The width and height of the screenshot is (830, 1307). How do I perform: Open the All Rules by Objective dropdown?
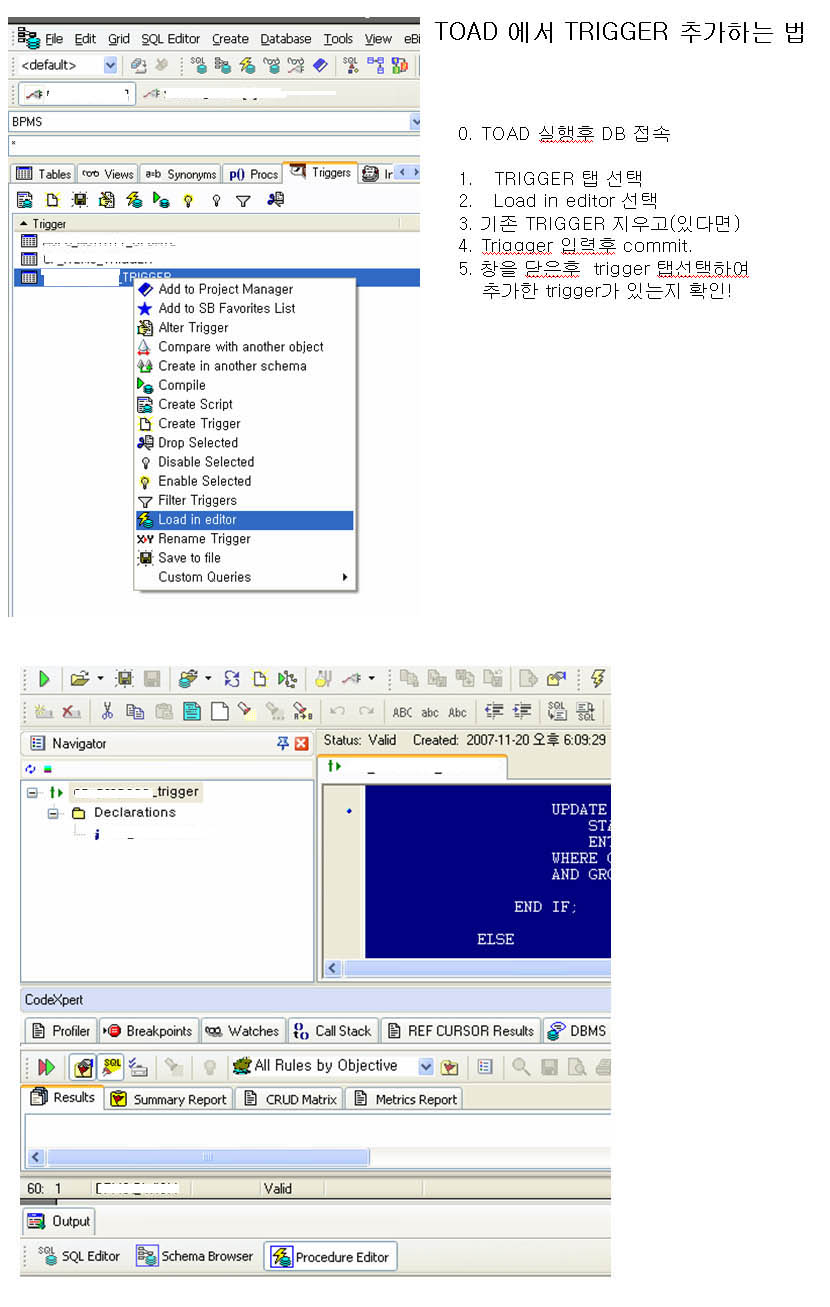pyautogui.click(x=426, y=1067)
